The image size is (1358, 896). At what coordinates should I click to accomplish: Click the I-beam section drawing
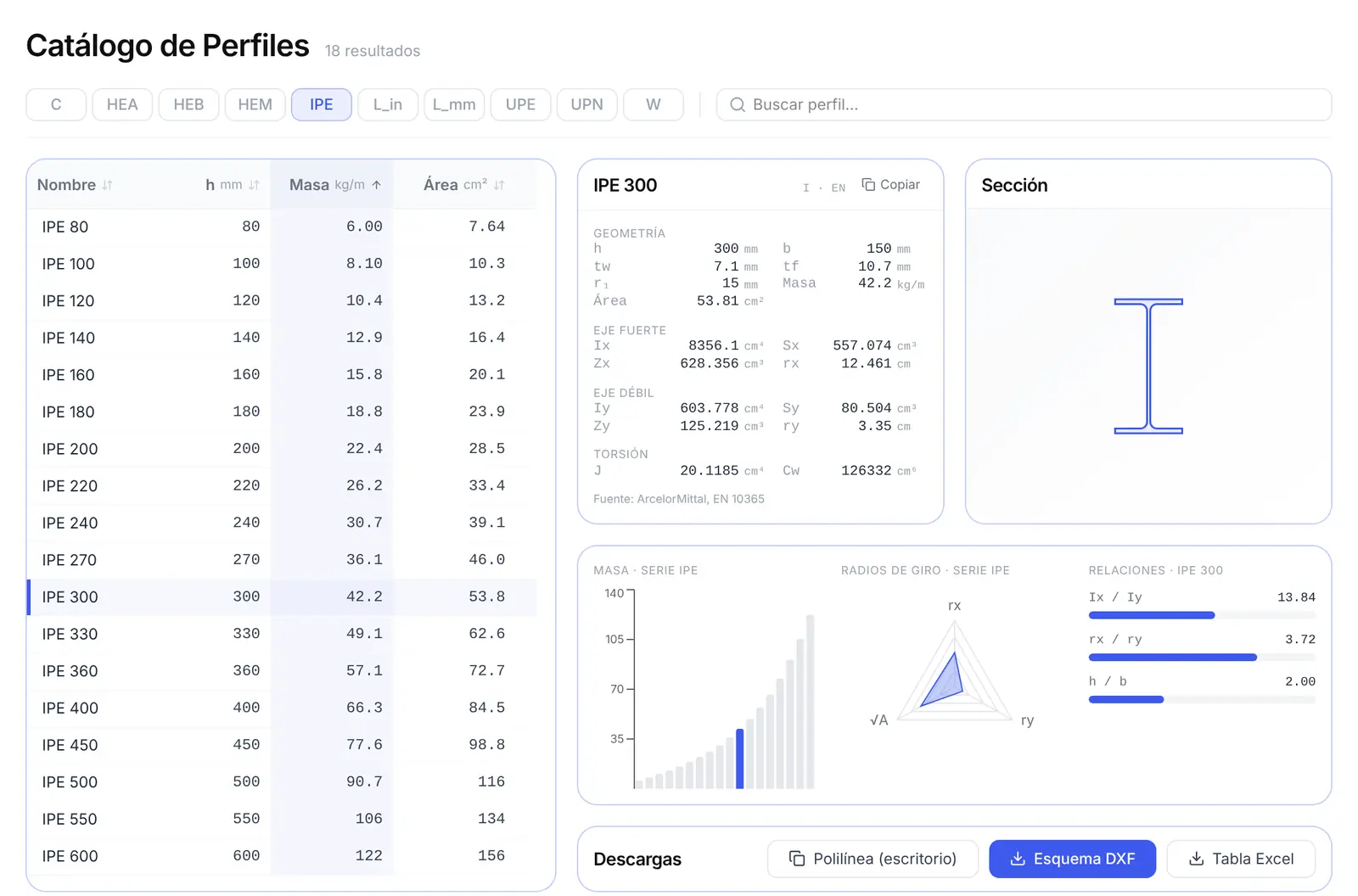[x=1148, y=366]
